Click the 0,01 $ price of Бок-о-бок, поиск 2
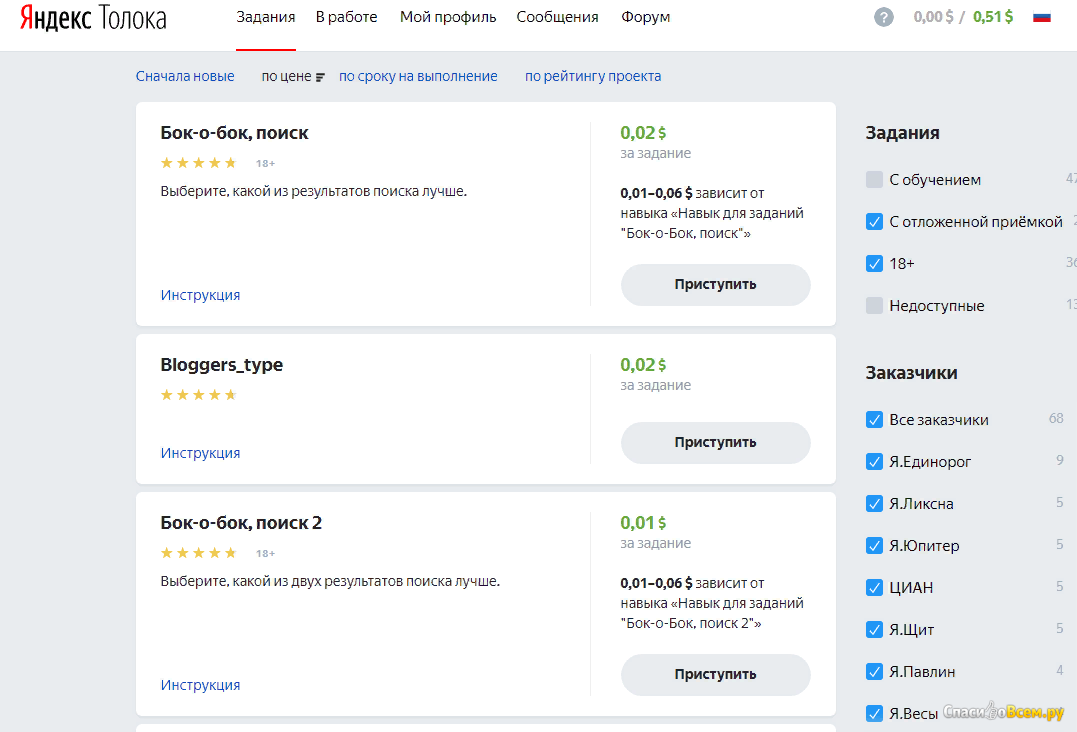1077x732 pixels. point(643,523)
